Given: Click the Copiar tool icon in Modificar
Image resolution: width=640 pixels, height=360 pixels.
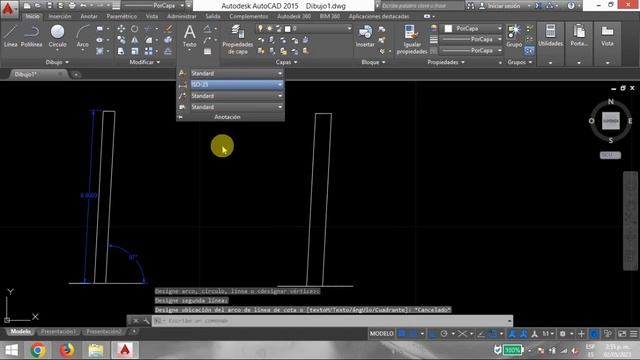Looking at the screenshot, I should (x=121, y=40).
